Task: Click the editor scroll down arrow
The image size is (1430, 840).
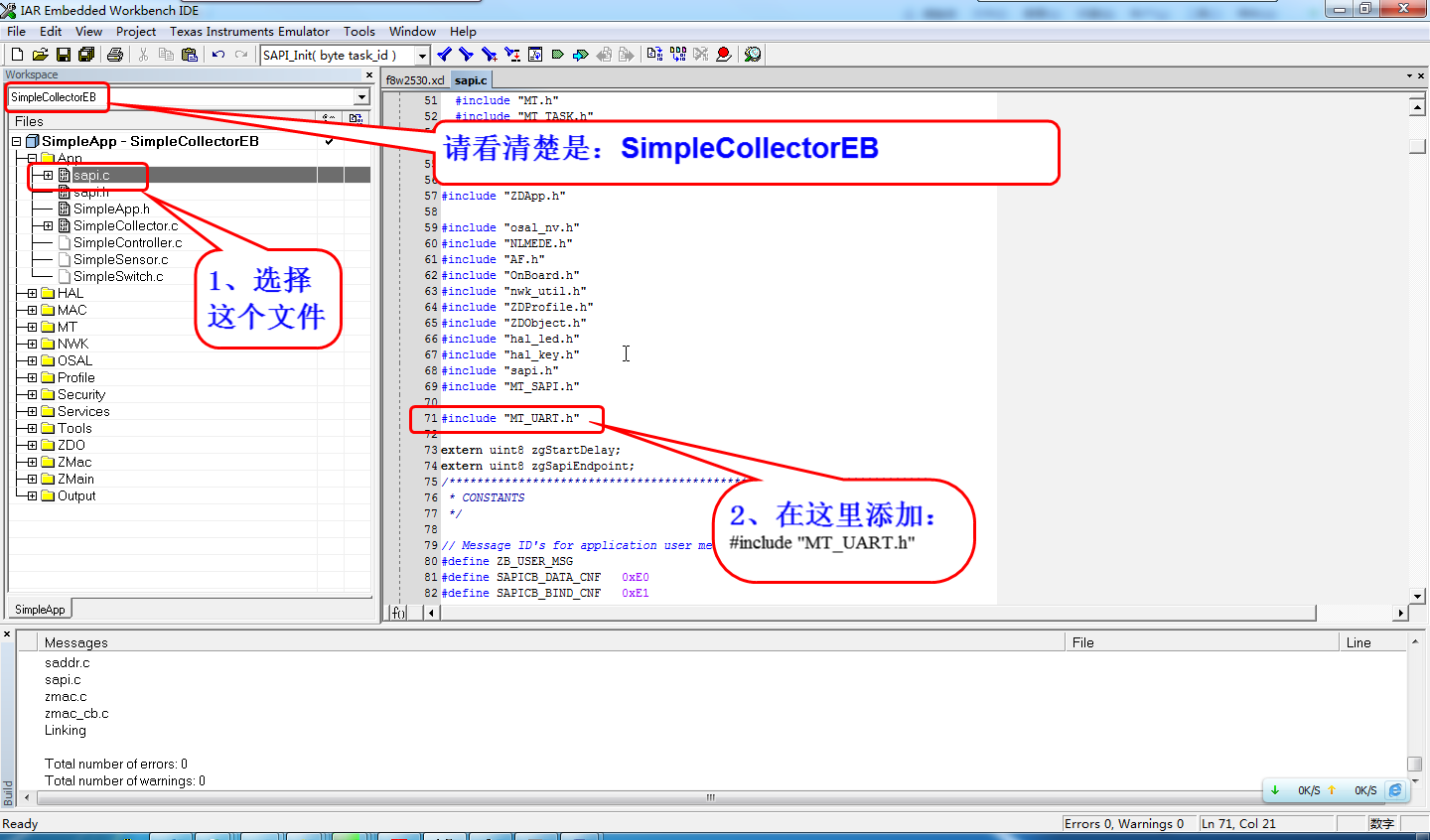Action: 1417,596
